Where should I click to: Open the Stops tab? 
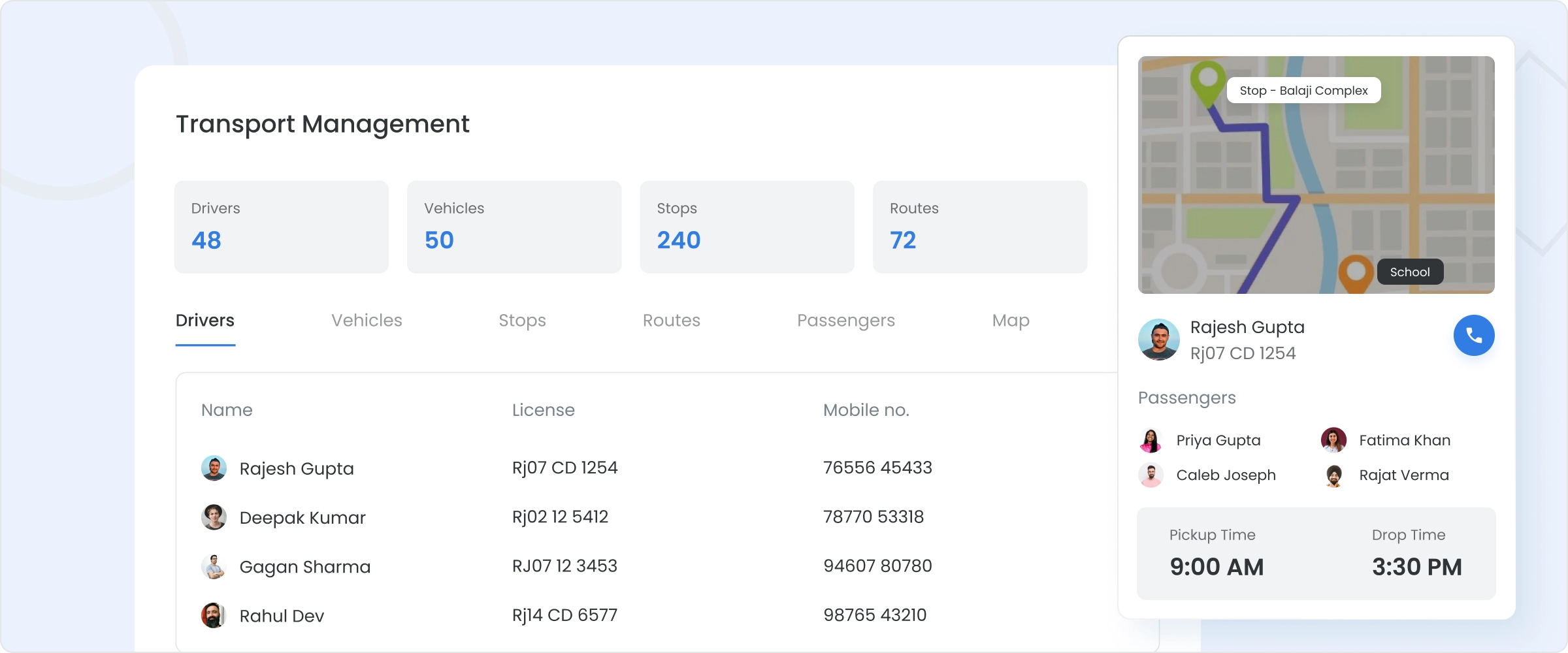tap(522, 321)
